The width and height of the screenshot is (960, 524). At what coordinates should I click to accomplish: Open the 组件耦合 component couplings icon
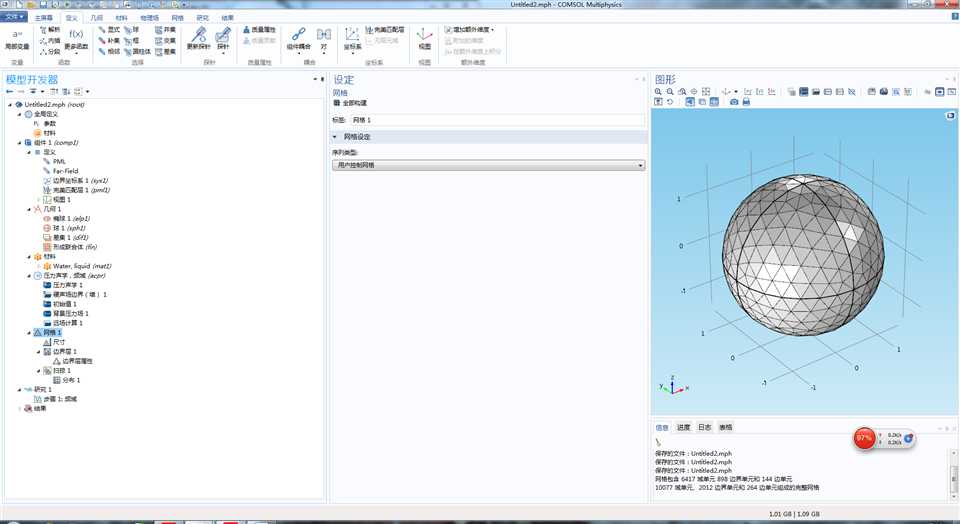point(299,38)
